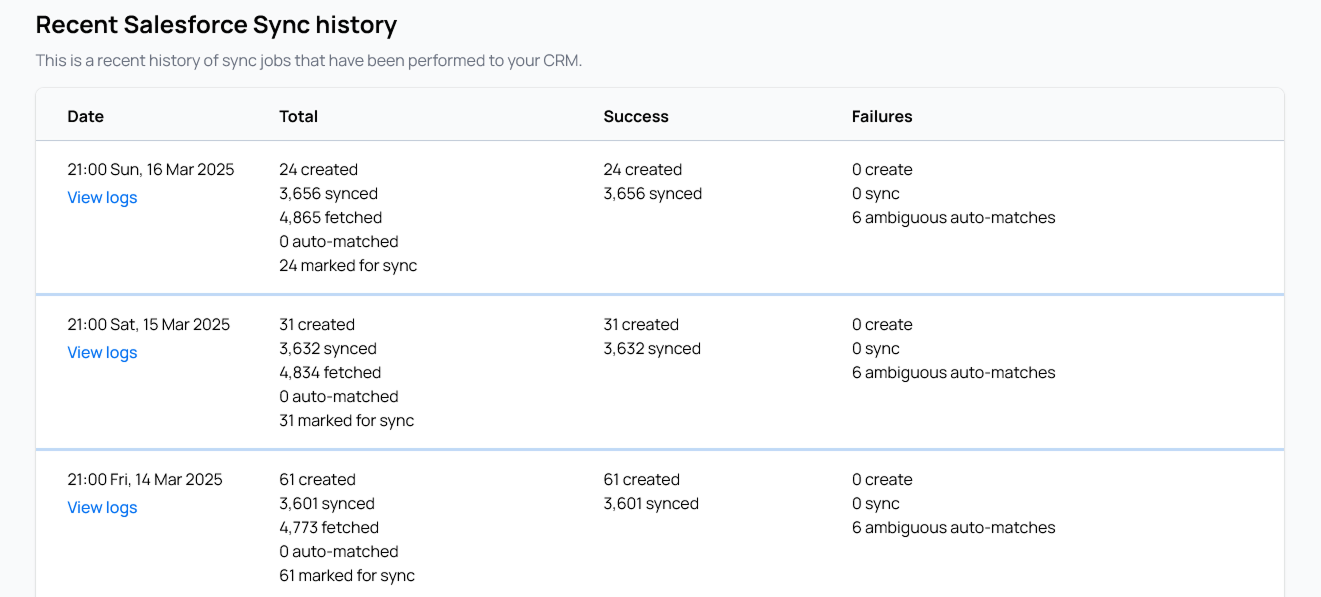This screenshot has height=597, width=1321.
Task: Select the 24 marked for sync entry
Action: [348, 266]
